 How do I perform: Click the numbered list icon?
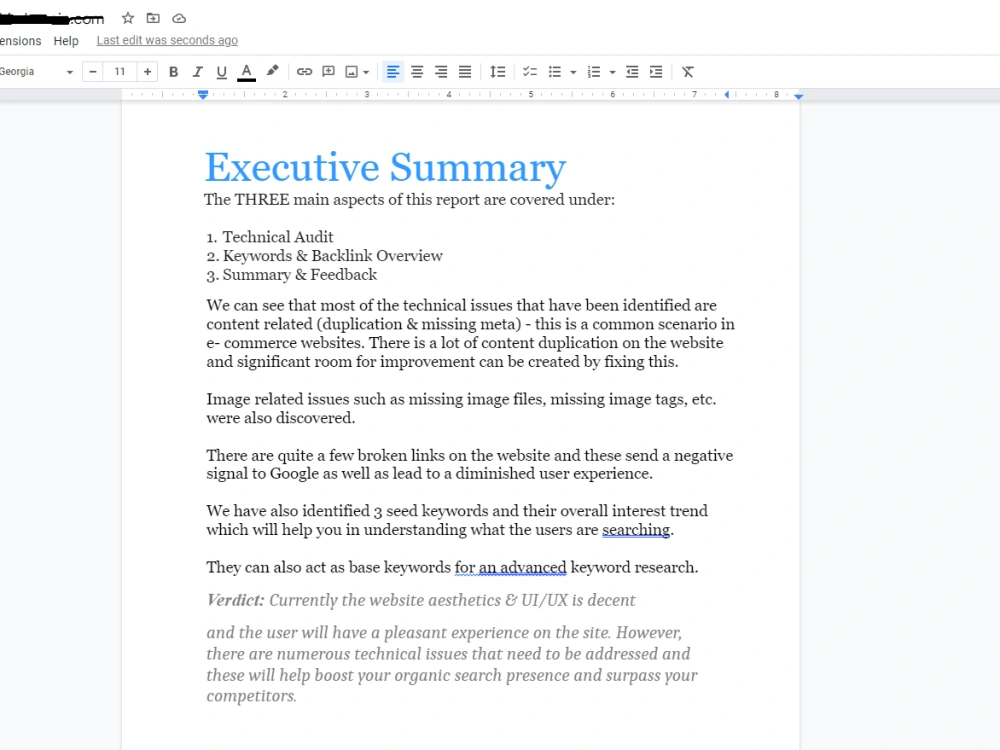(594, 72)
